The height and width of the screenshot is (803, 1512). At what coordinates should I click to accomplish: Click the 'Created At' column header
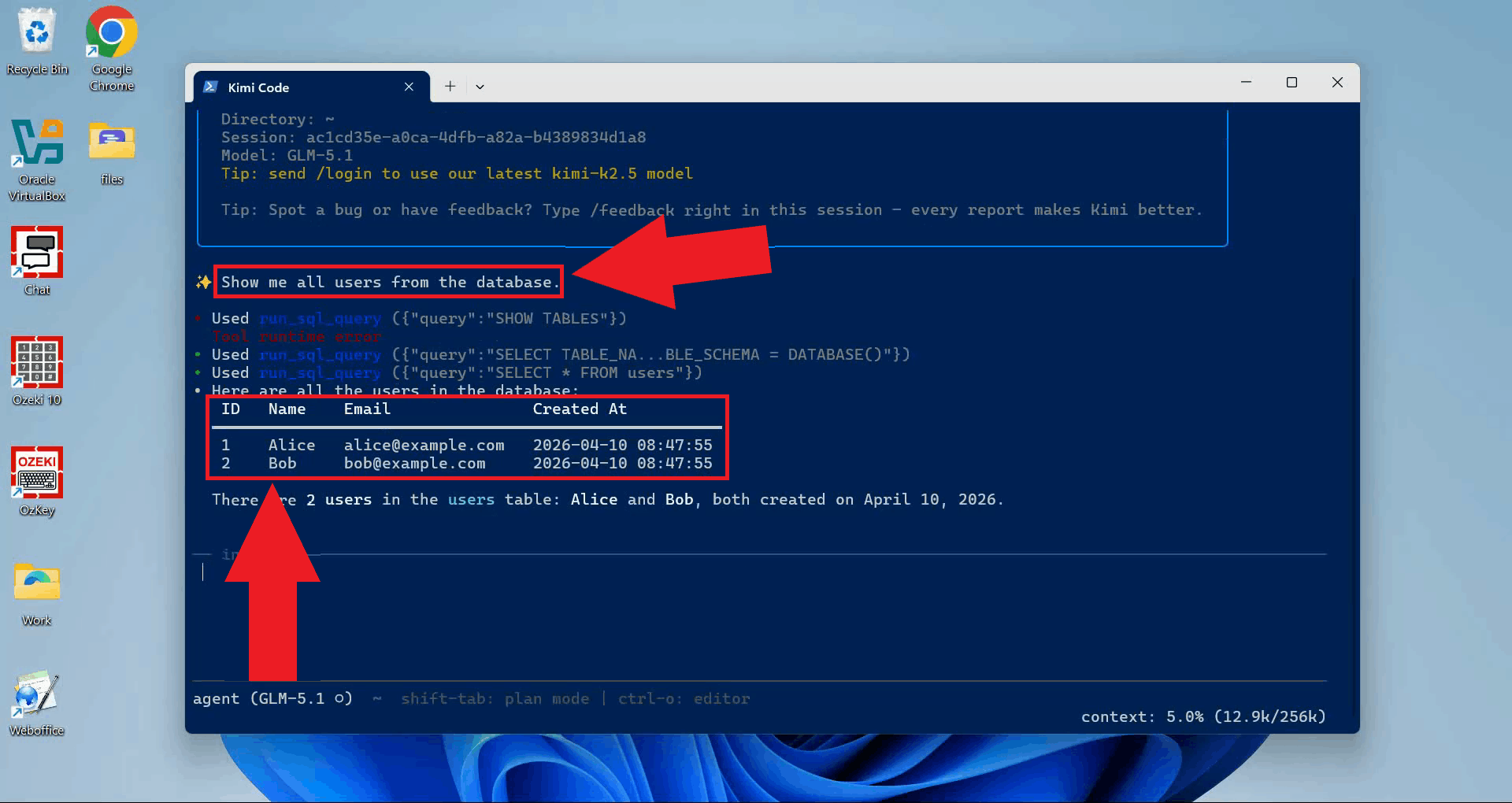click(x=580, y=409)
